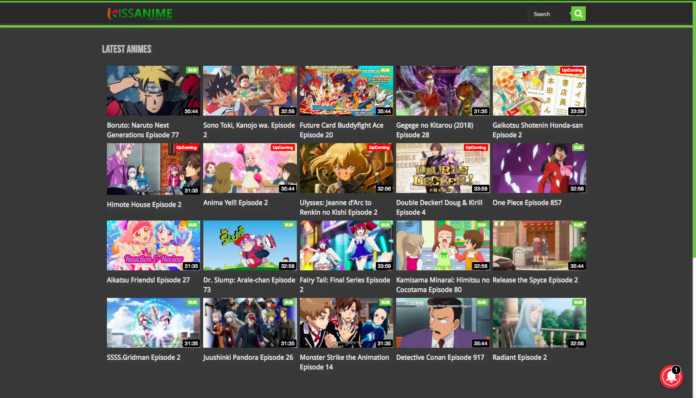Click Double Decker! Doug & Kirill title link
Viewport: 696px width, 398px height.
(439, 208)
